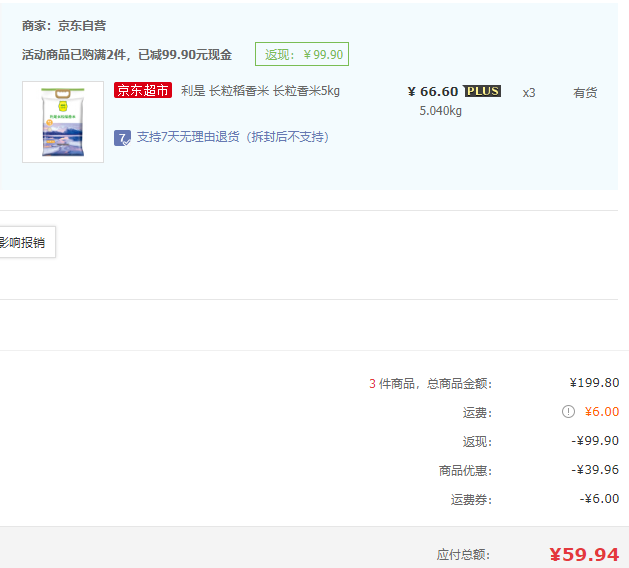Click promotion text 活动商品已购满2件

pos(74,55)
